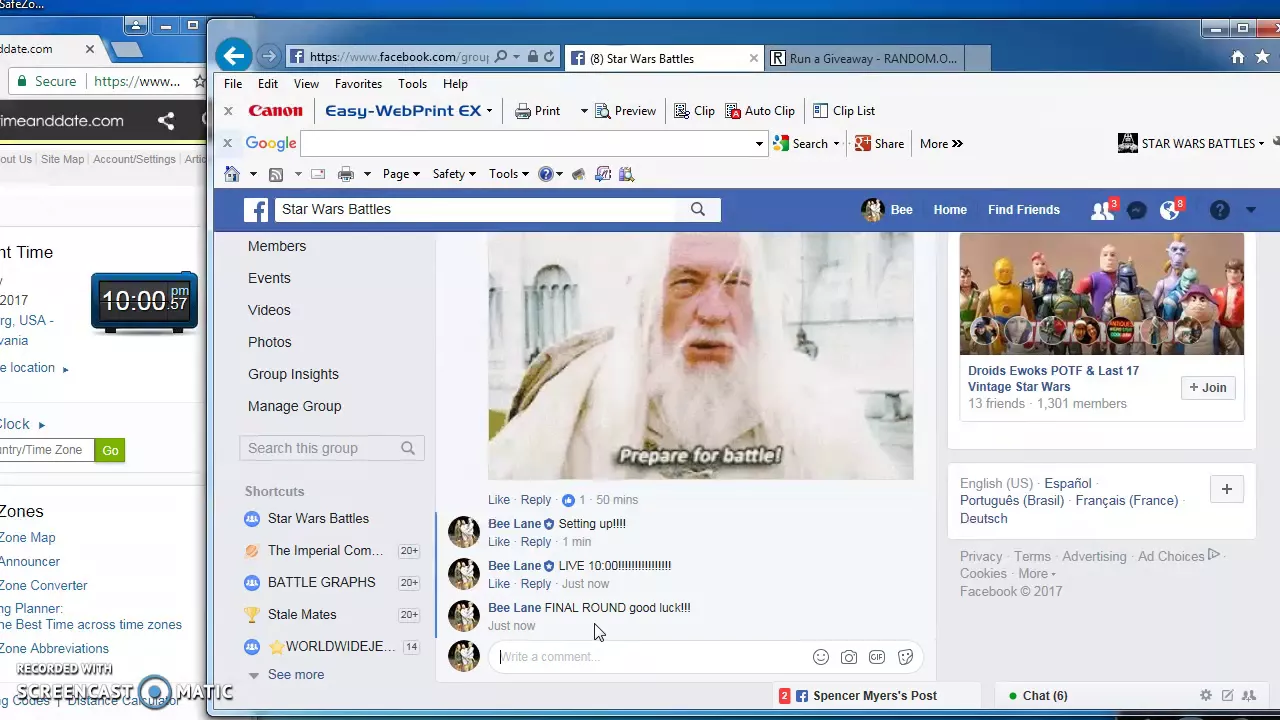Open suggested group cover image
The height and width of the screenshot is (720, 1280).
coord(1102,294)
